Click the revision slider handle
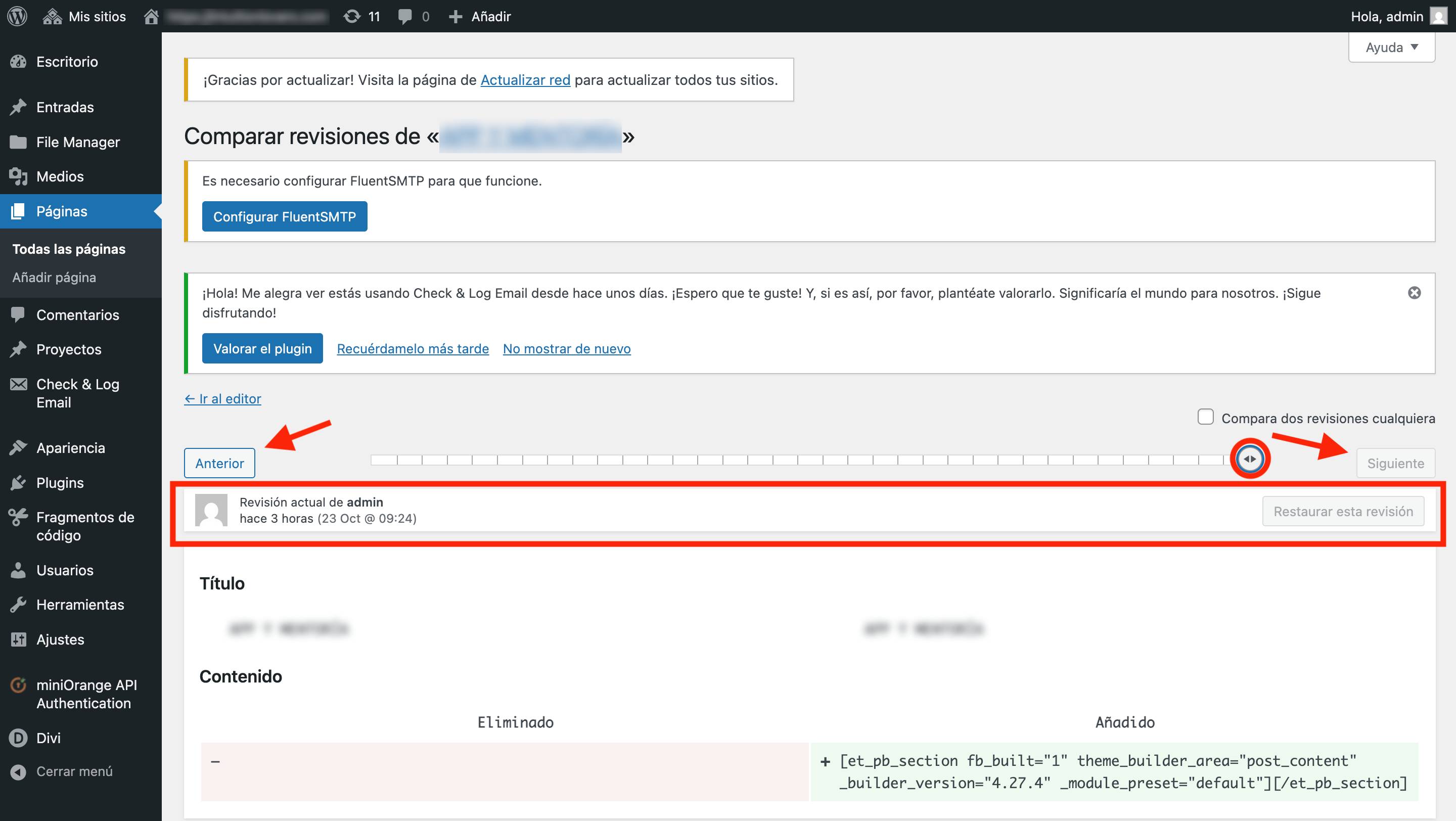 tap(1250, 459)
